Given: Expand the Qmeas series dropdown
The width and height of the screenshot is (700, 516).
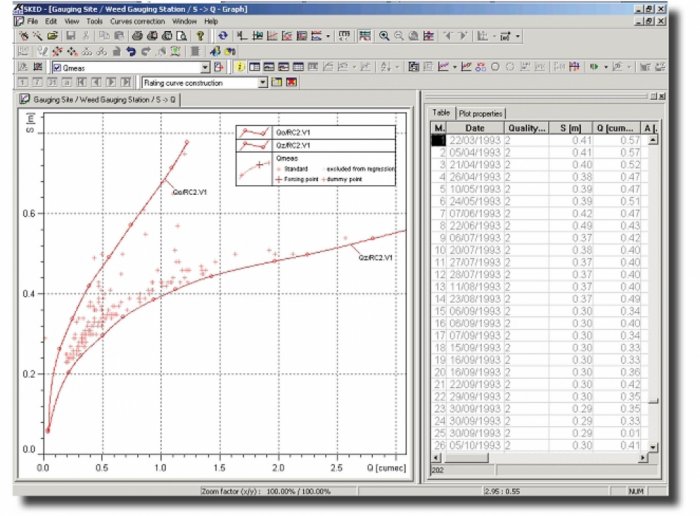Looking at the screenshot, I should pos(205,68).
